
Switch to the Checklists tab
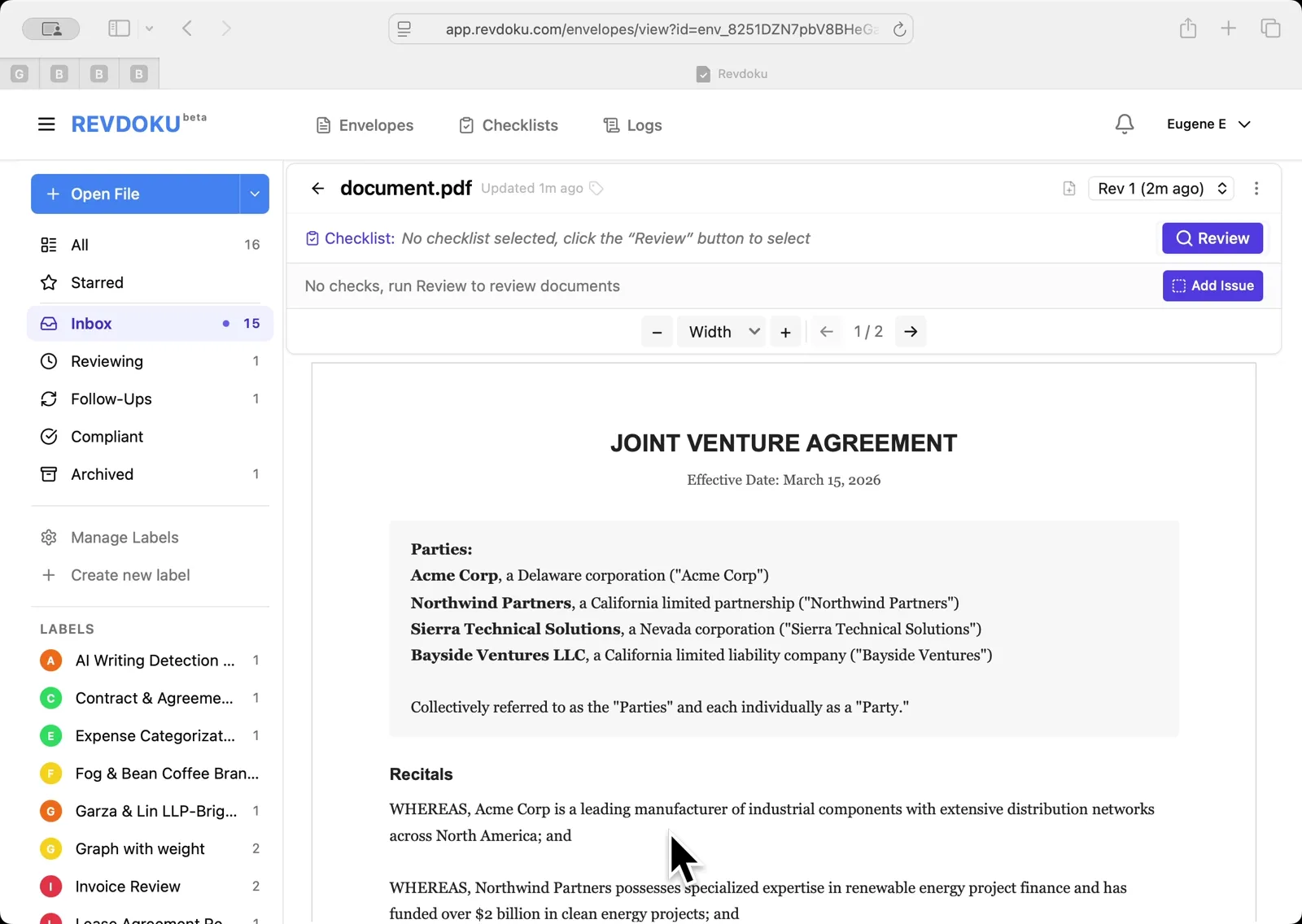508,124
